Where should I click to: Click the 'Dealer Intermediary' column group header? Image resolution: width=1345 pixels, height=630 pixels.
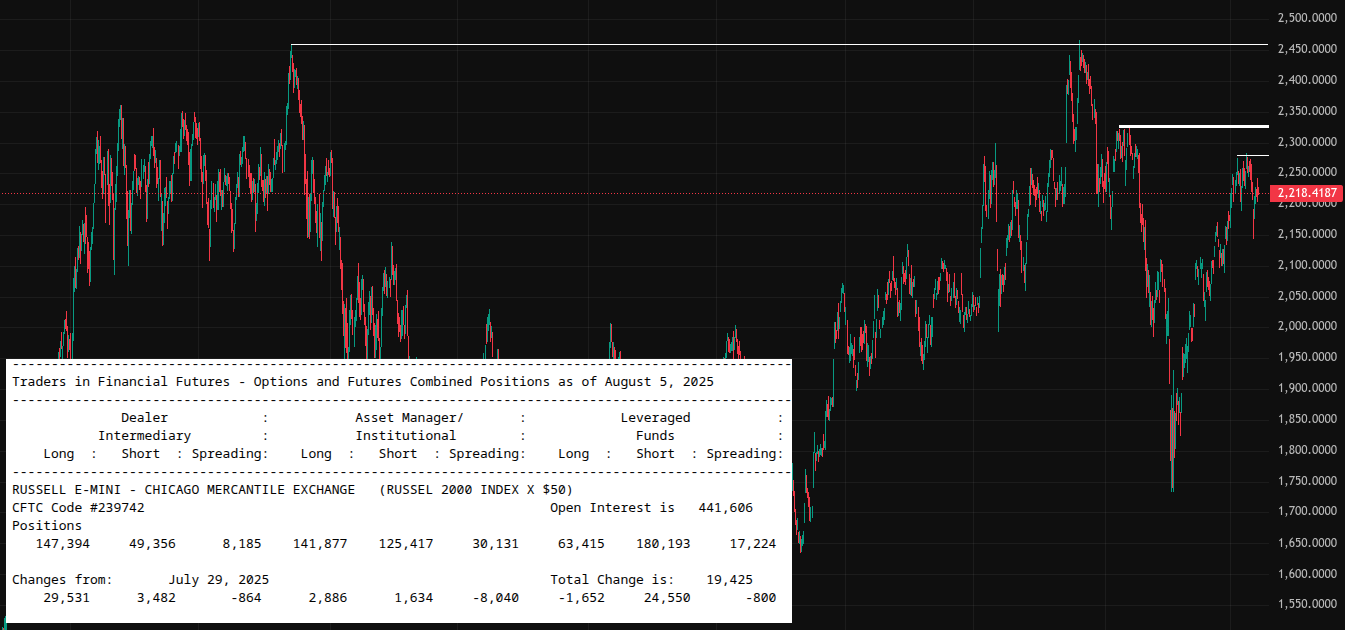click(145, 427)
